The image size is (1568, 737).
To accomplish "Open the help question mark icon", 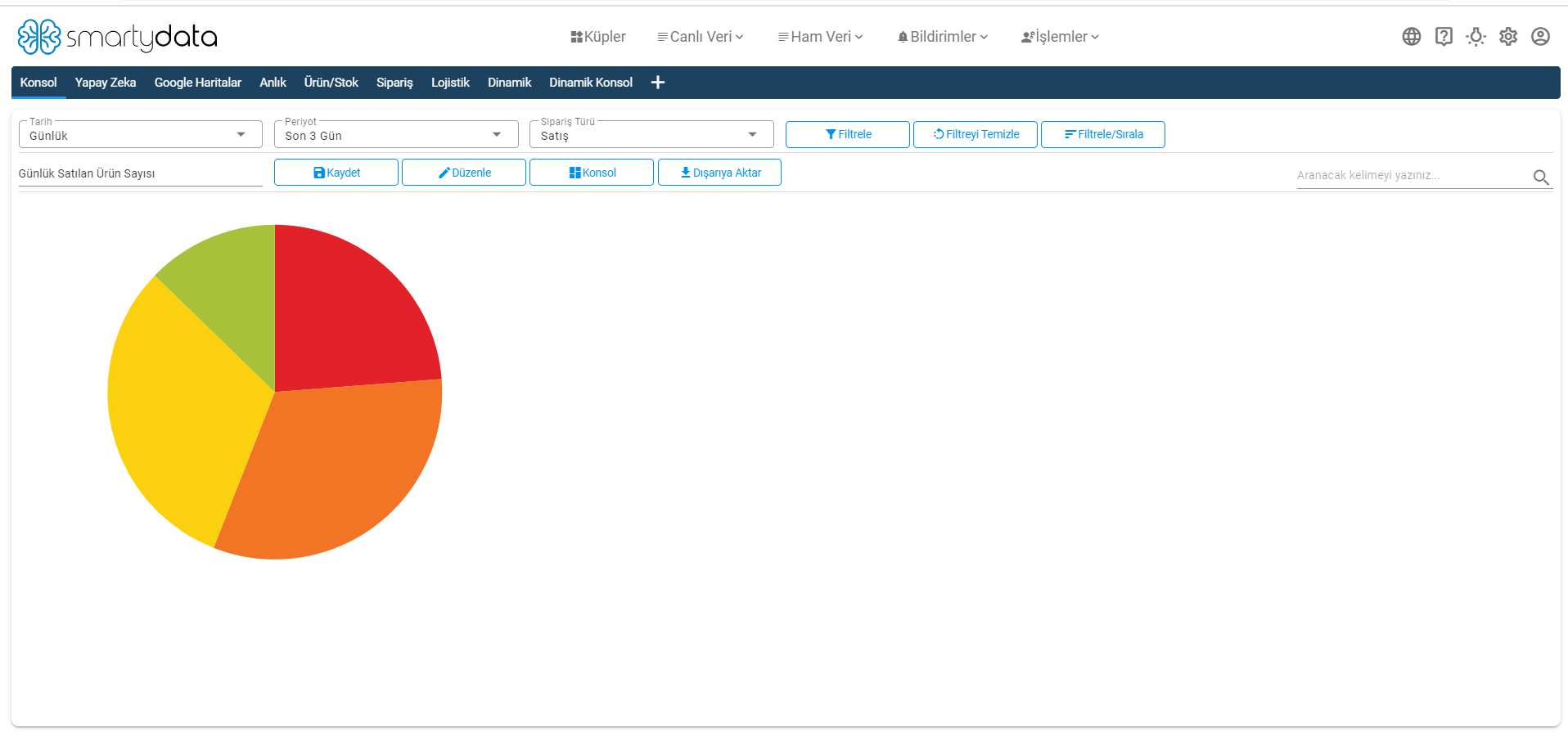I will pos(1444,37).
